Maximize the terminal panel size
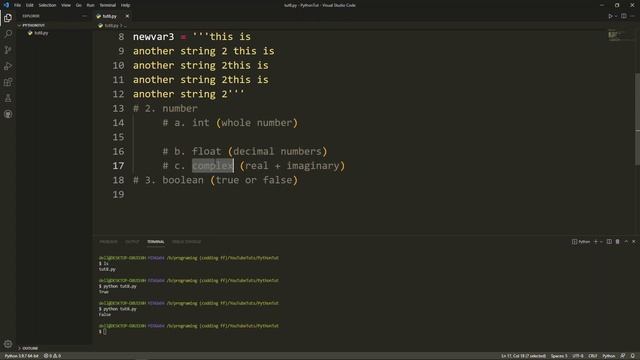 [x=626, y=242]
